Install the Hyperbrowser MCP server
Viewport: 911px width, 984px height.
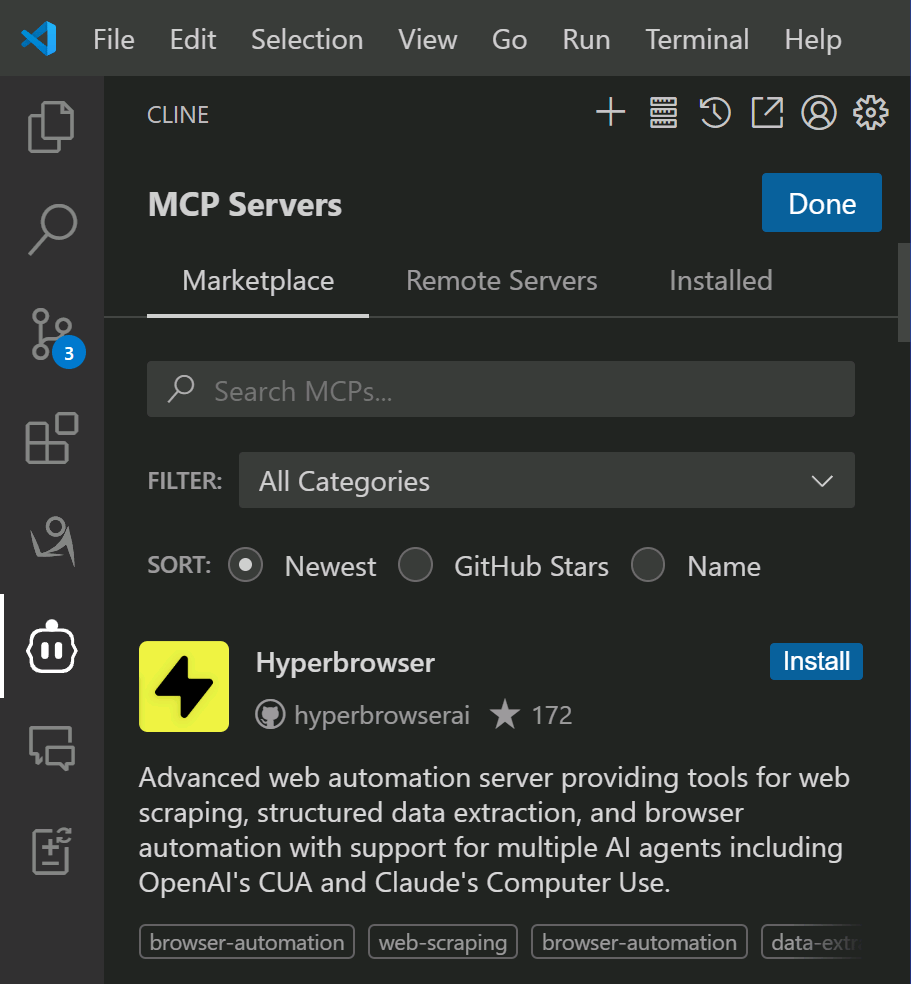[x=816, y=661]
